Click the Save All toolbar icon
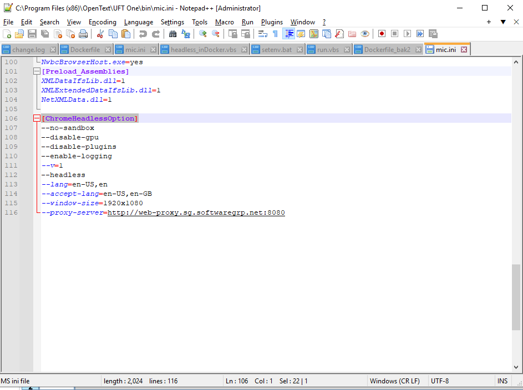This screenshot has height=390, width=523. tap(45, 34)
